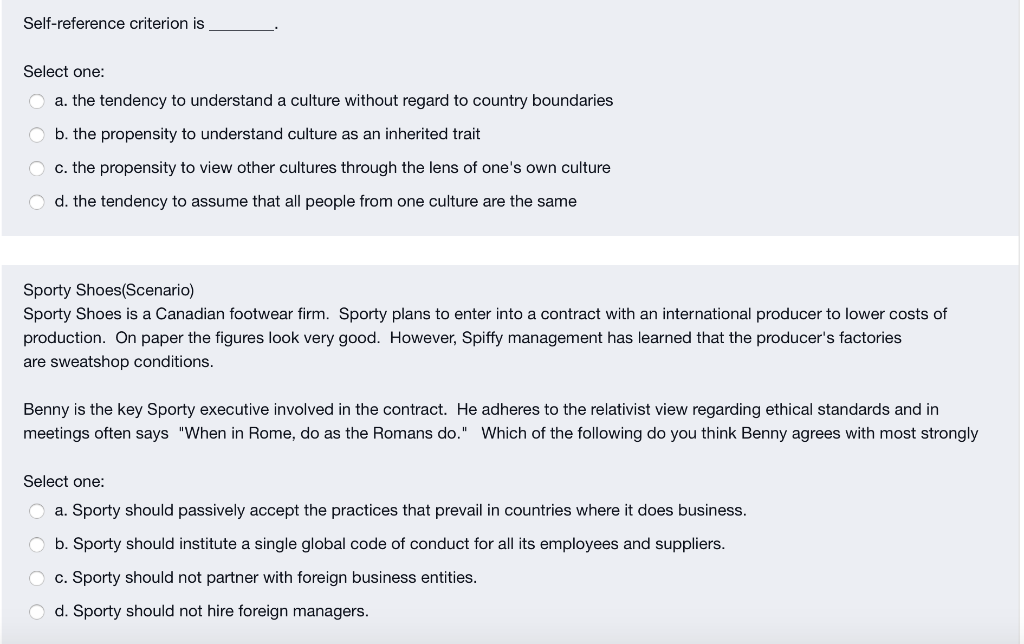Viewport: 1024px width, 644px height.
Task: Mark radio button for 'not partner with foreign business entities'
Action: click(x=37, y=578)
